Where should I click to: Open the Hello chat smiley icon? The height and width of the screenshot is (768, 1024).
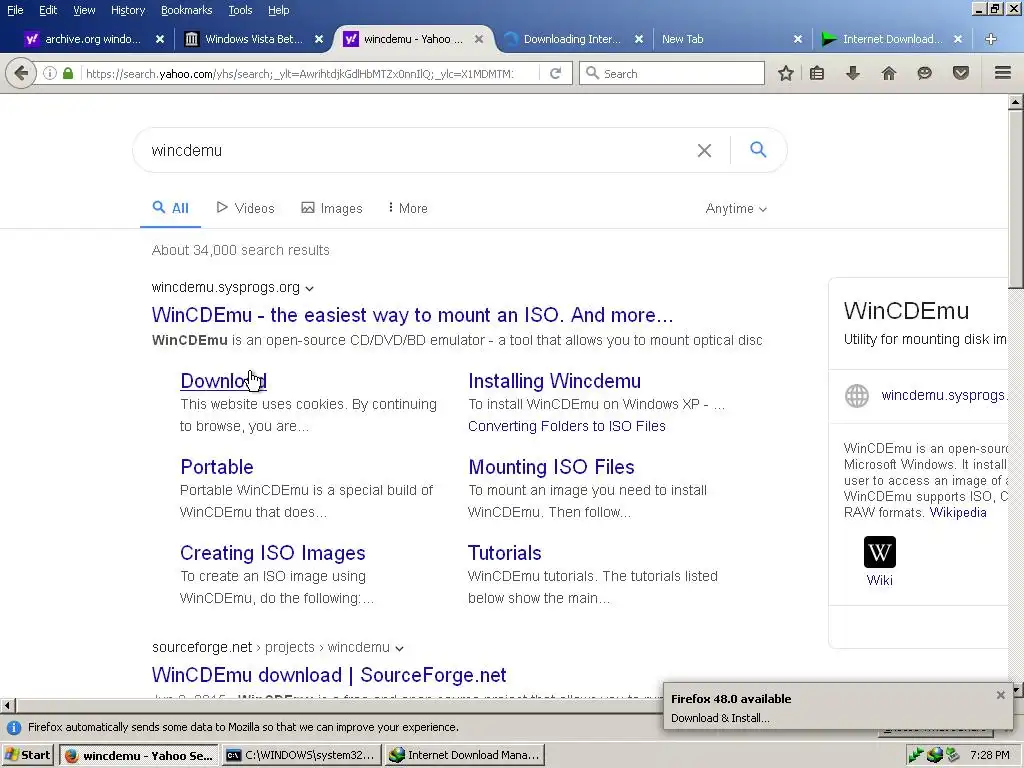[x=924, y=73]
